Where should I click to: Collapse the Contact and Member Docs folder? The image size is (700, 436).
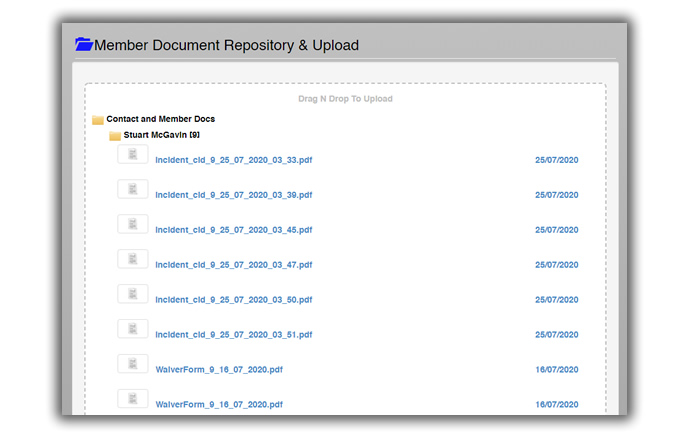(x=160, y=119)
